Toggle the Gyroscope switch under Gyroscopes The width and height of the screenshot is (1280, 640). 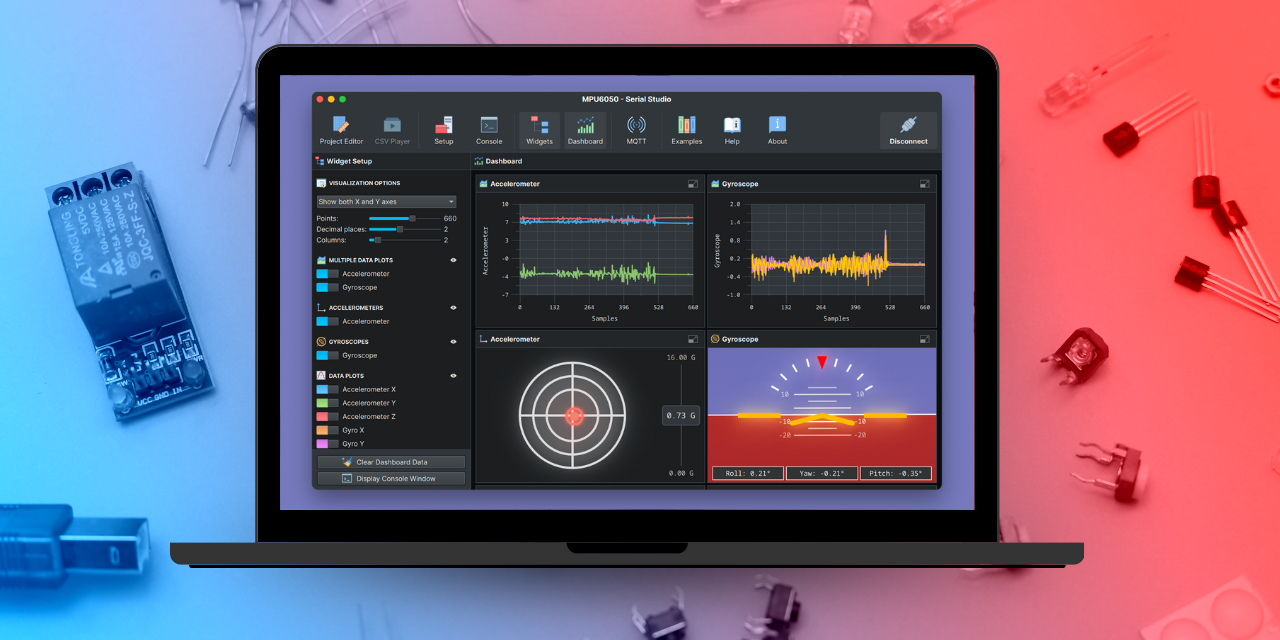[x=327, y=355]
